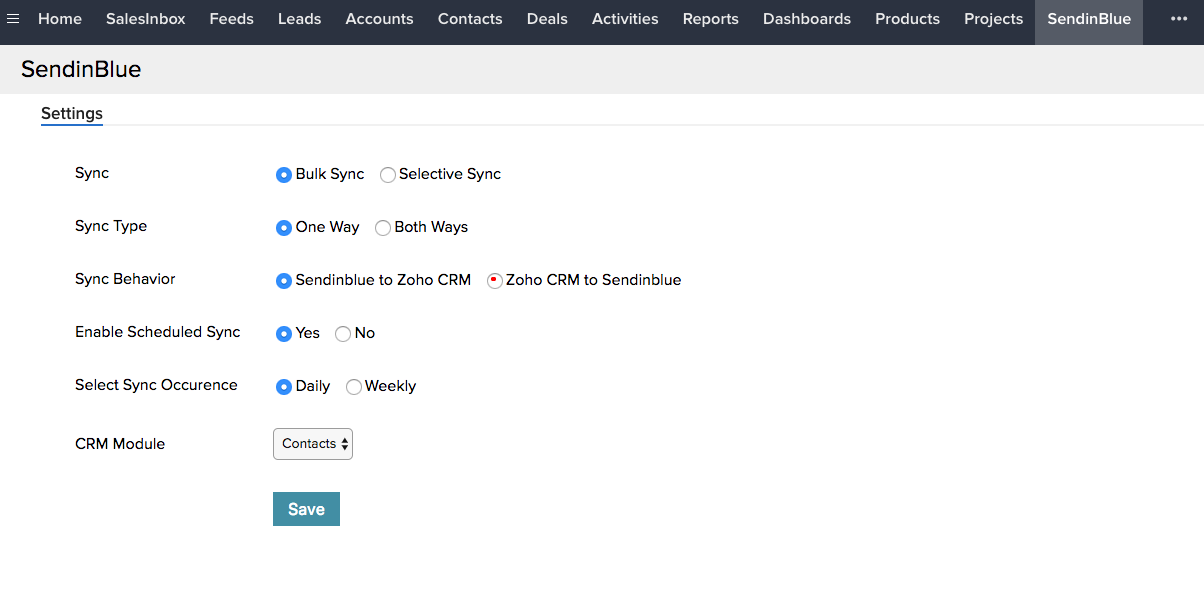This screenshot has width=1204, height=591.
Task: Click the Settings sub-tab
Action: pos(72,114)
